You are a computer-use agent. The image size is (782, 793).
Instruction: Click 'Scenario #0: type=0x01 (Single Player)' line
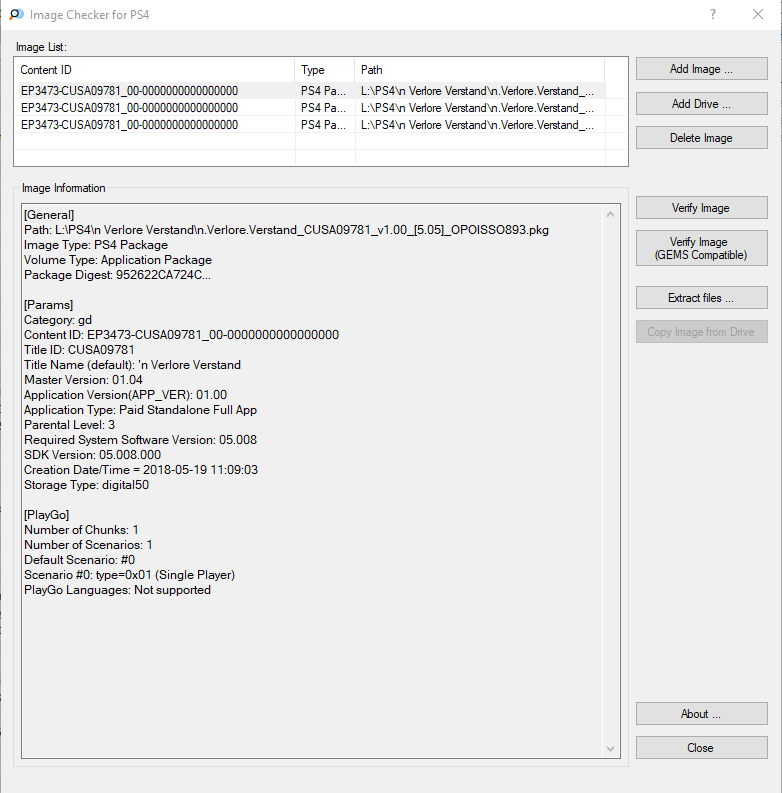pos(129,575)
